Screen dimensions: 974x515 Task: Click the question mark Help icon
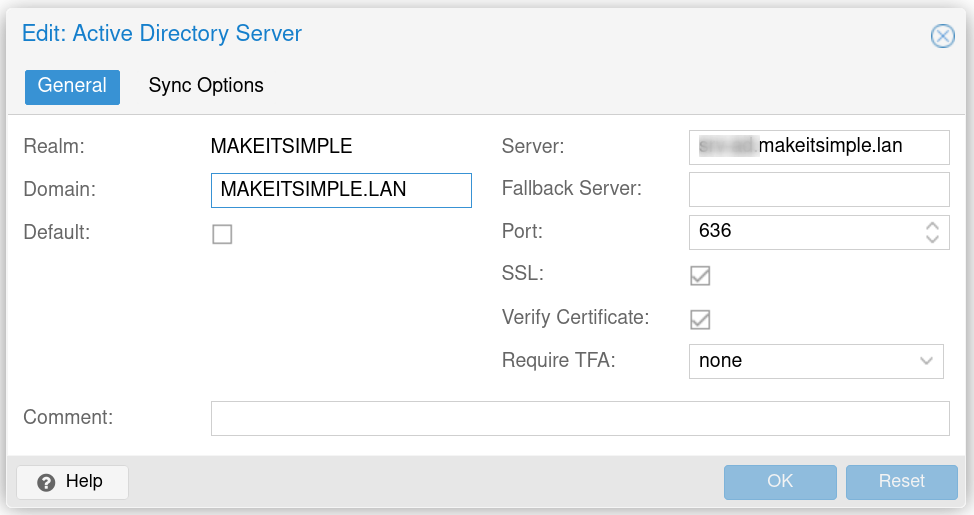coord(45,482)
